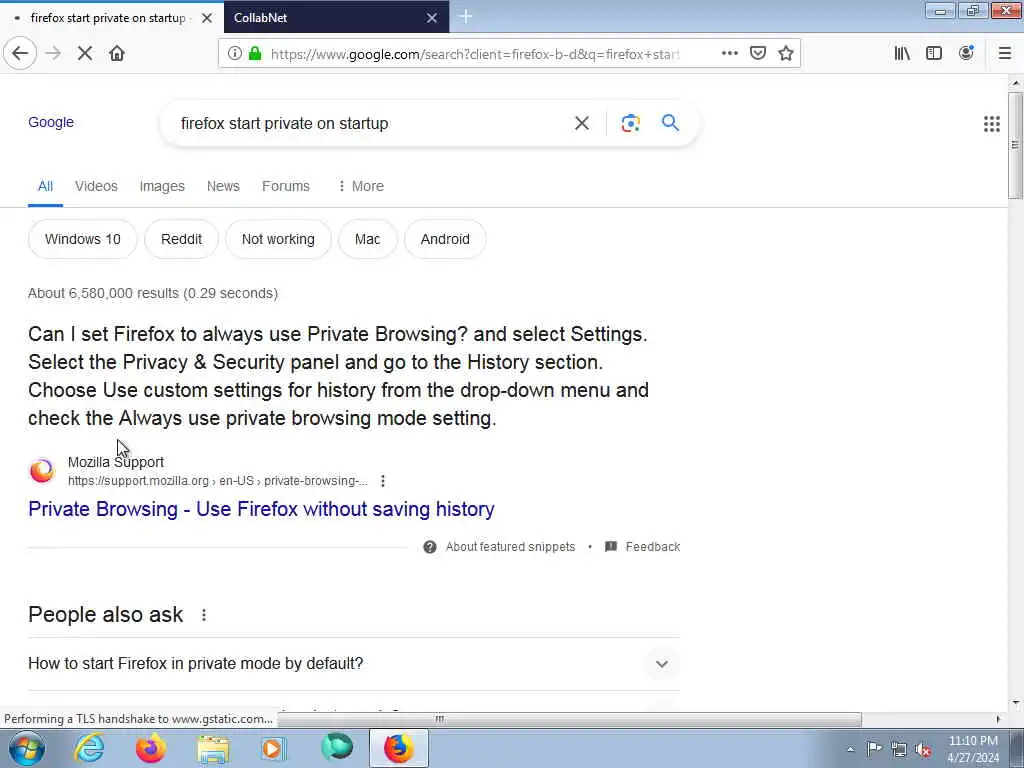Filter results by Reddit chip
This screenshot has height=768, width=1024.
(182, 239)
